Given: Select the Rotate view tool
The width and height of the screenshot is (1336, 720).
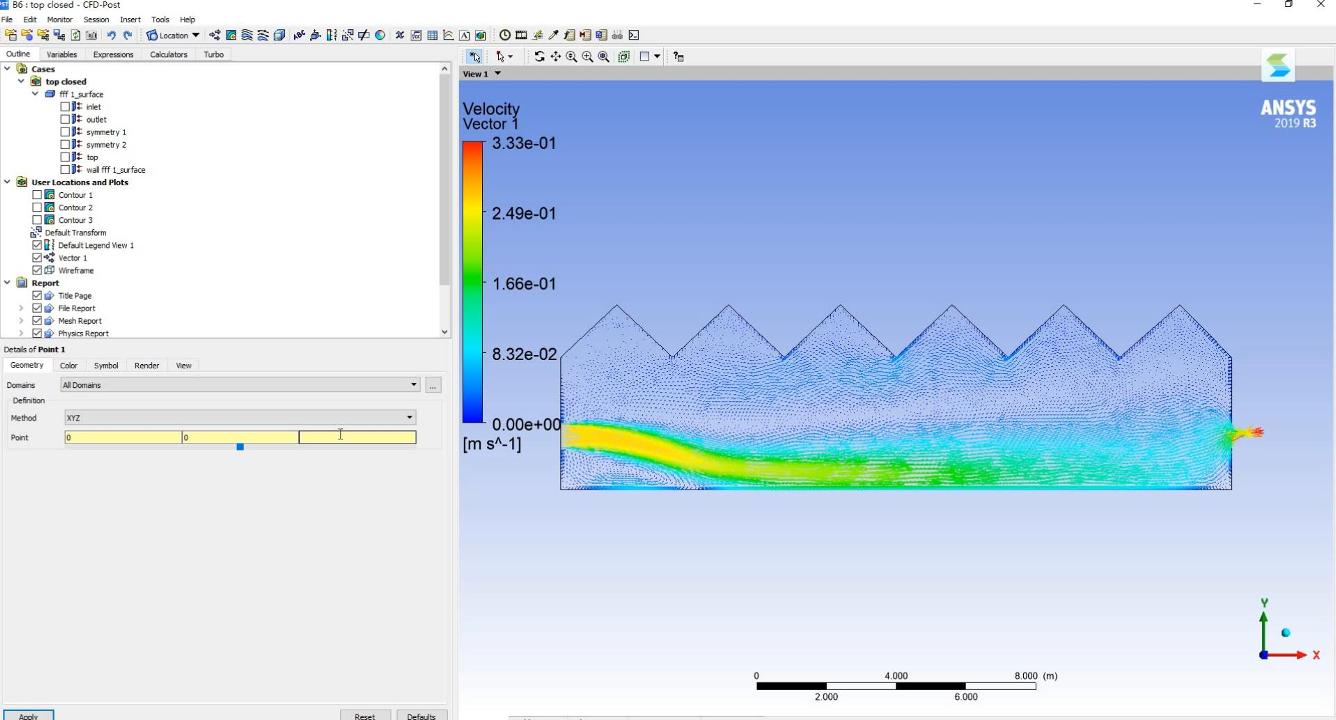Looking at the screenshot, I should click(x=539, y=57).
